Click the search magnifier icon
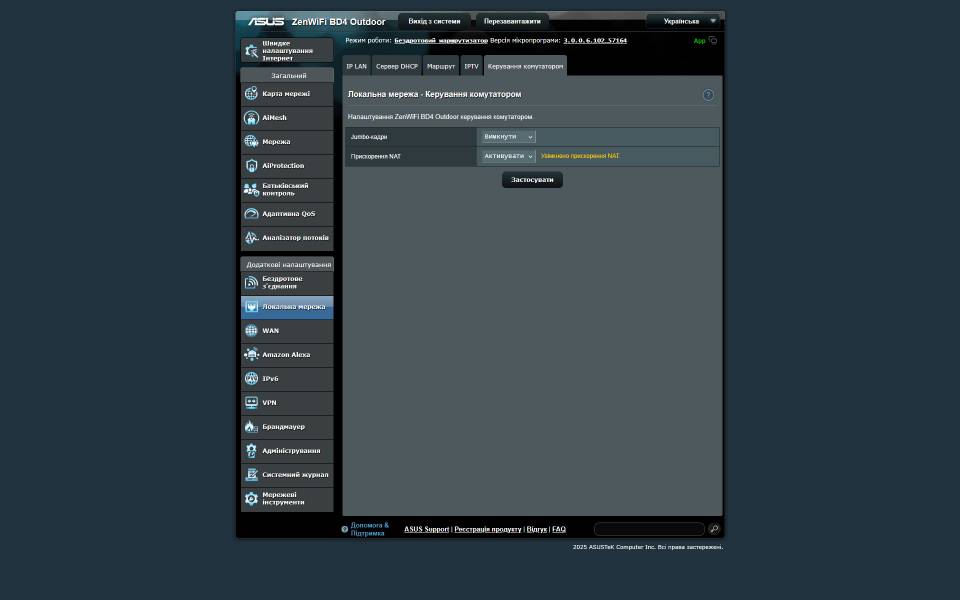 point(713,529)
